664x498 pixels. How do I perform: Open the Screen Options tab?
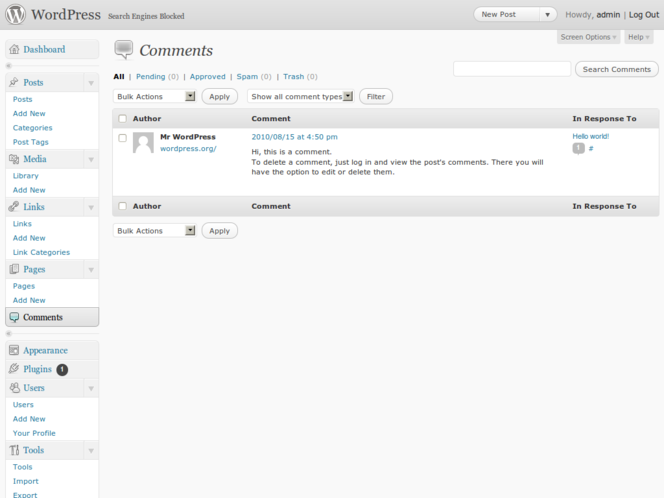coord(588,37)
